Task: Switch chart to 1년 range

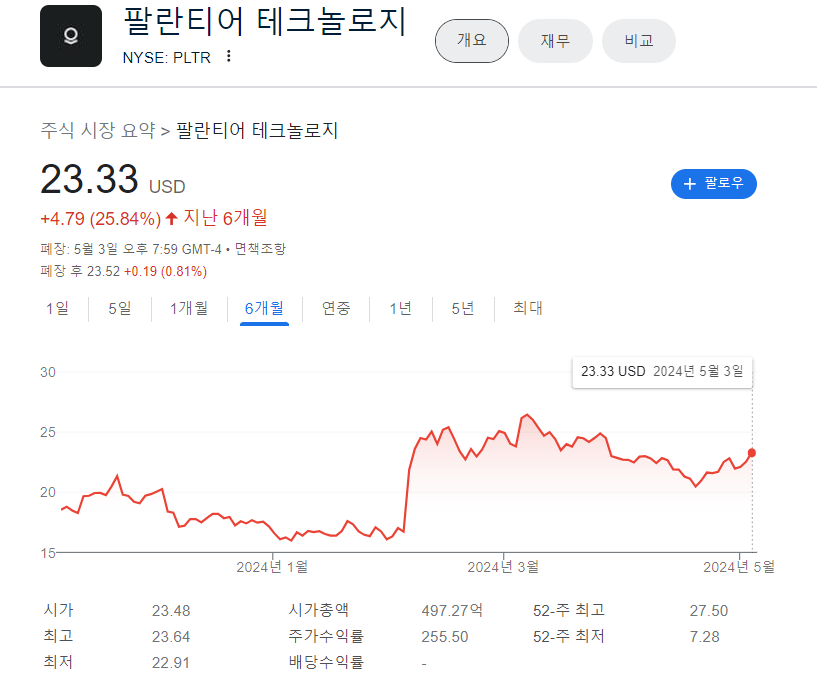Action: pyautogui.click(x=401, y=308)
